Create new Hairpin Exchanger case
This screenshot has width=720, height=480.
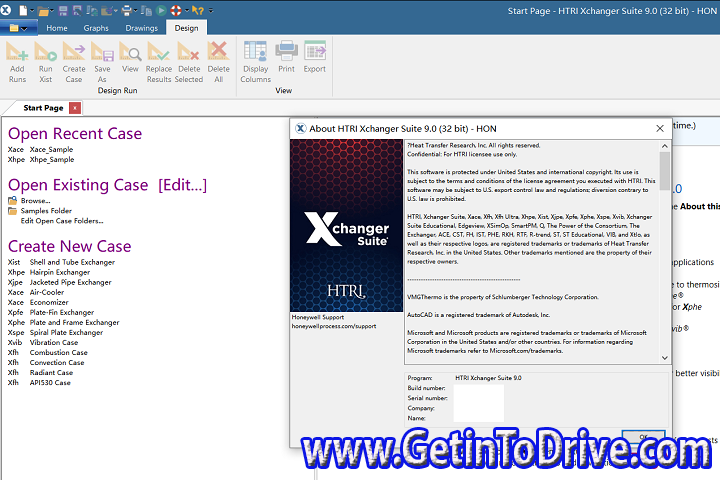pos(60,272)
